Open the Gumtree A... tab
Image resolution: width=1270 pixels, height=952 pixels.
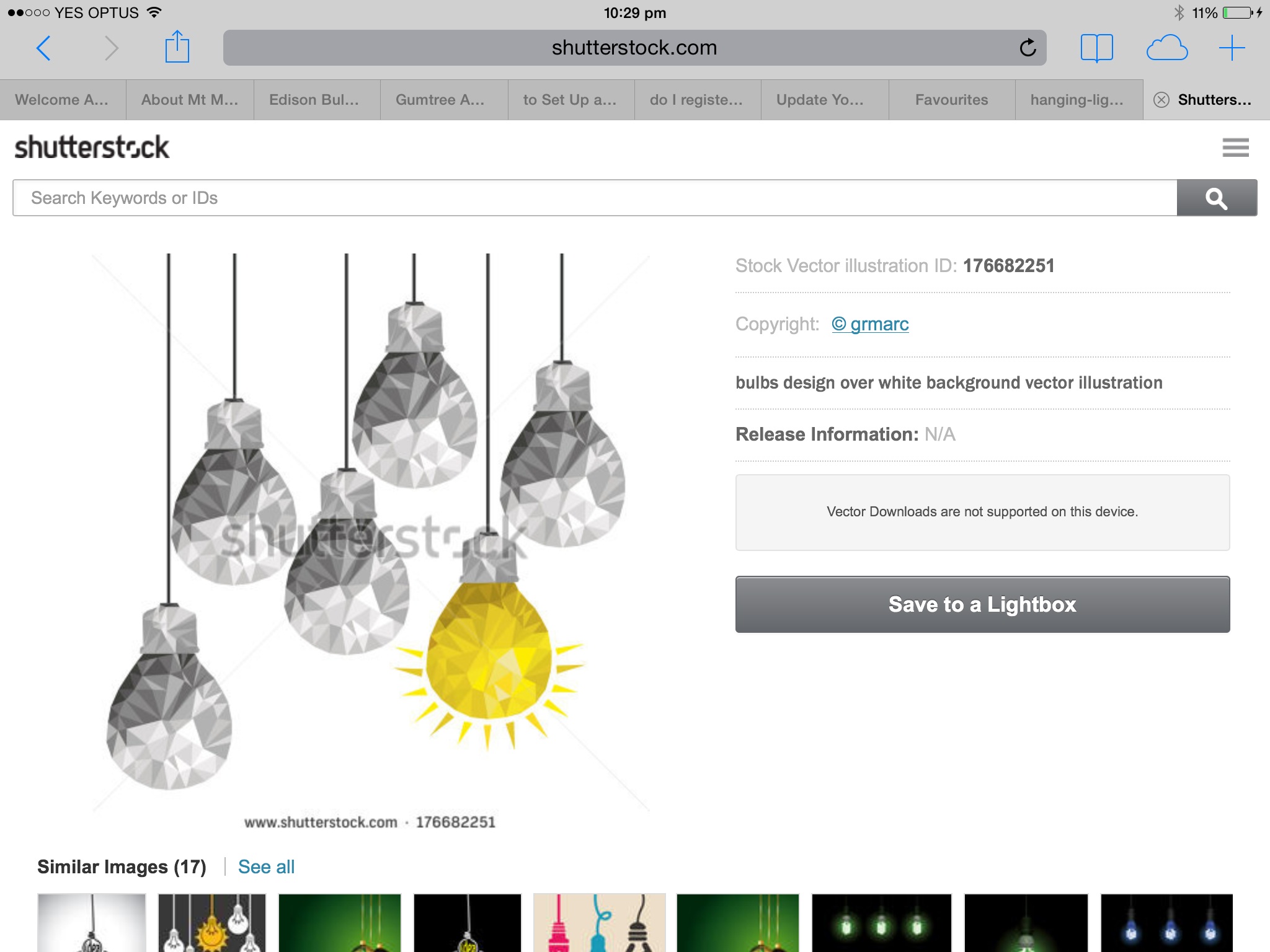(x=440, y=100)
